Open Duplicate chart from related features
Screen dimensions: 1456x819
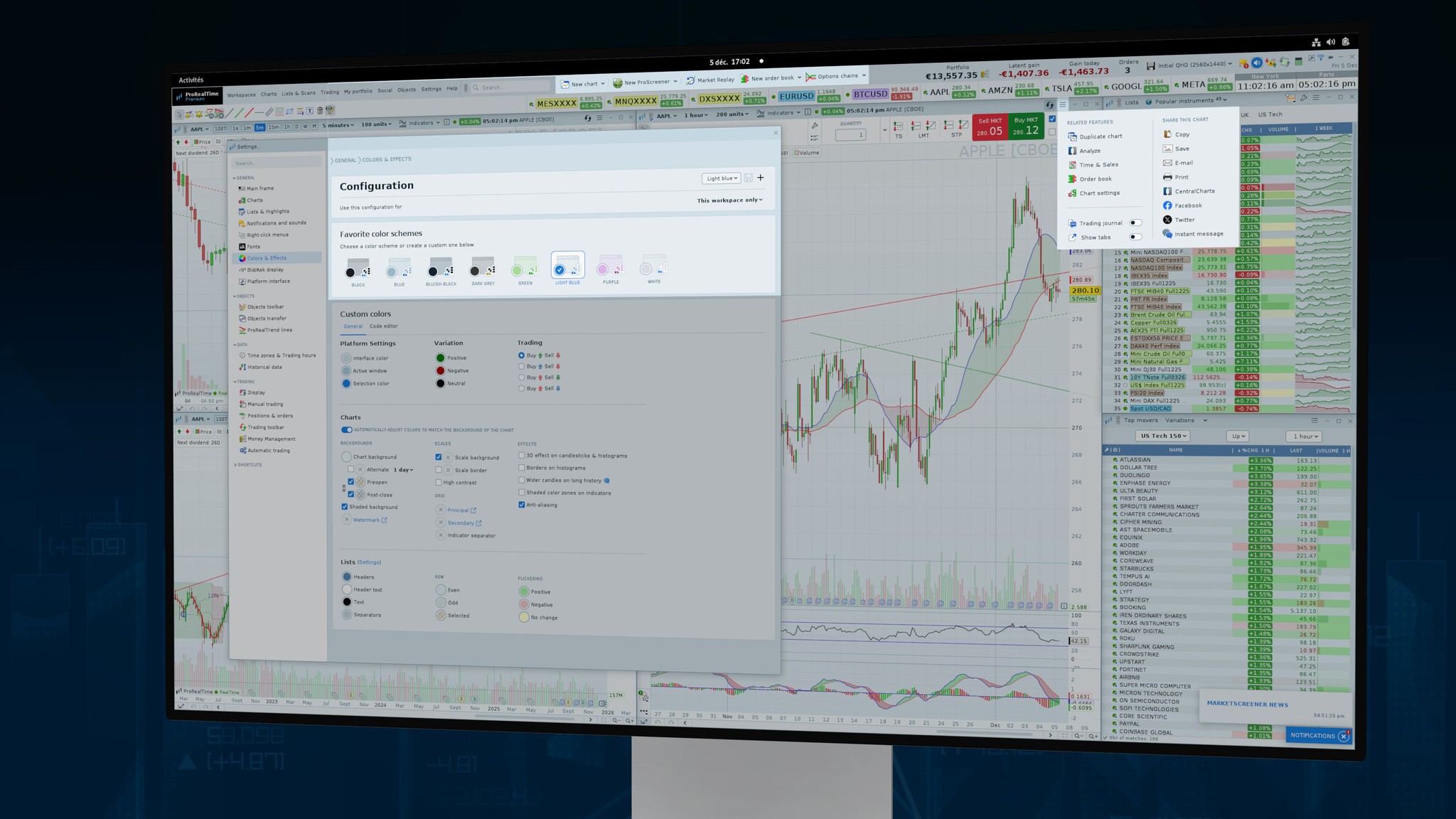[x=1095, y=136]
